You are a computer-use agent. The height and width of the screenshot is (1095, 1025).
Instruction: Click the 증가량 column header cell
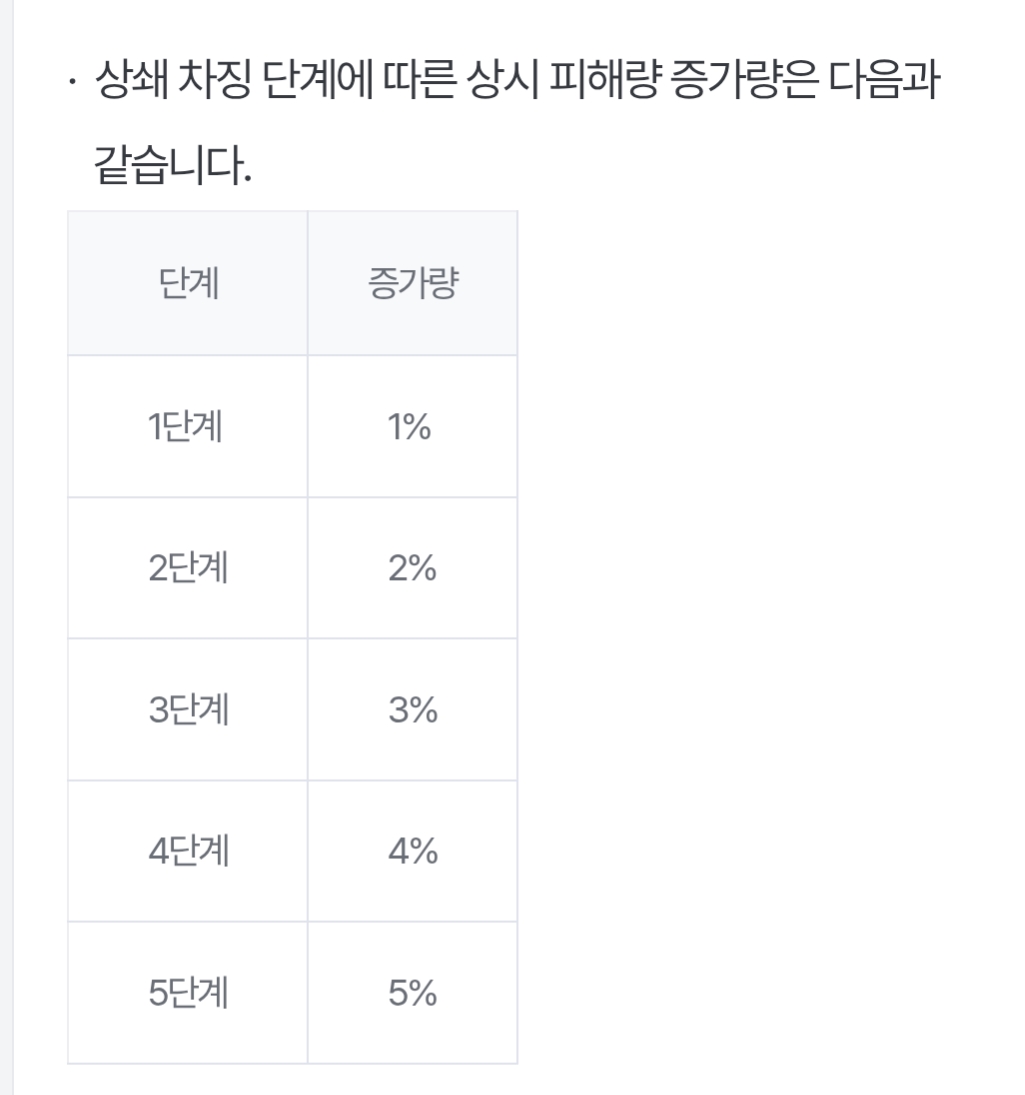tap(412, 286)
